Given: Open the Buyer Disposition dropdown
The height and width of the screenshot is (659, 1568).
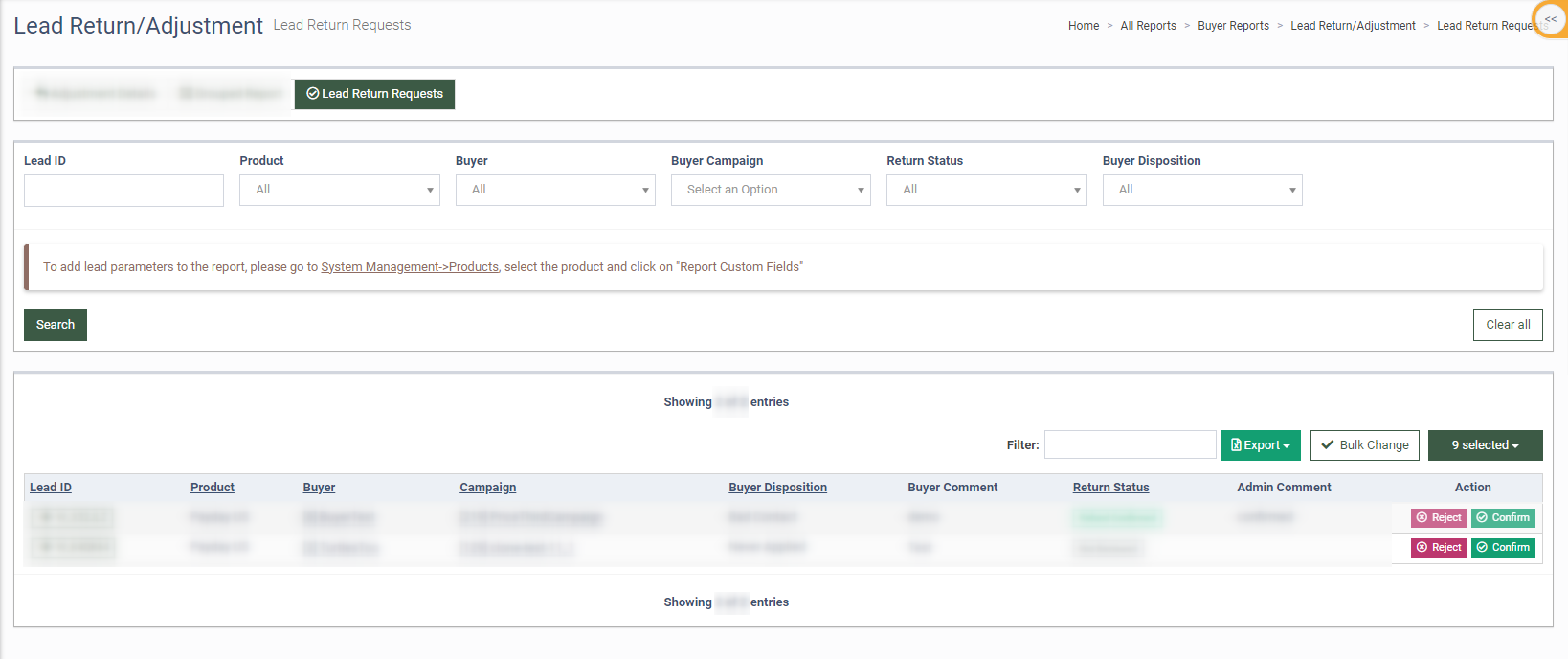Looking at the screenshot, I should (x=1201, y=190).
